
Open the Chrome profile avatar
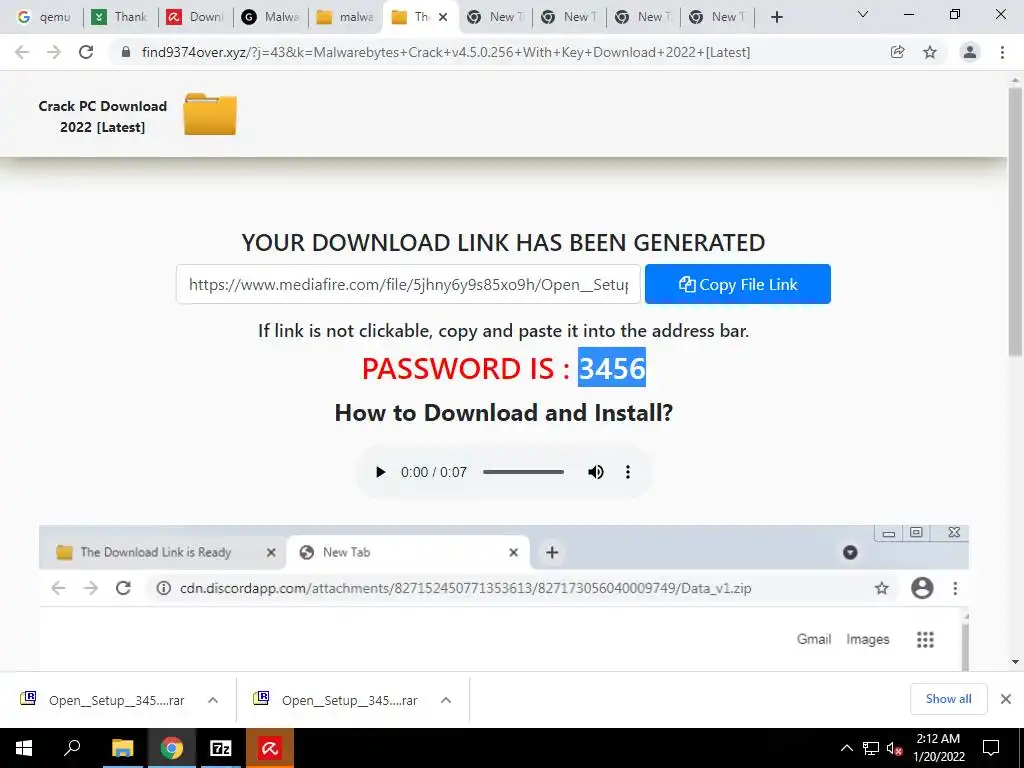pyautogui.click(x=970, y=52)
